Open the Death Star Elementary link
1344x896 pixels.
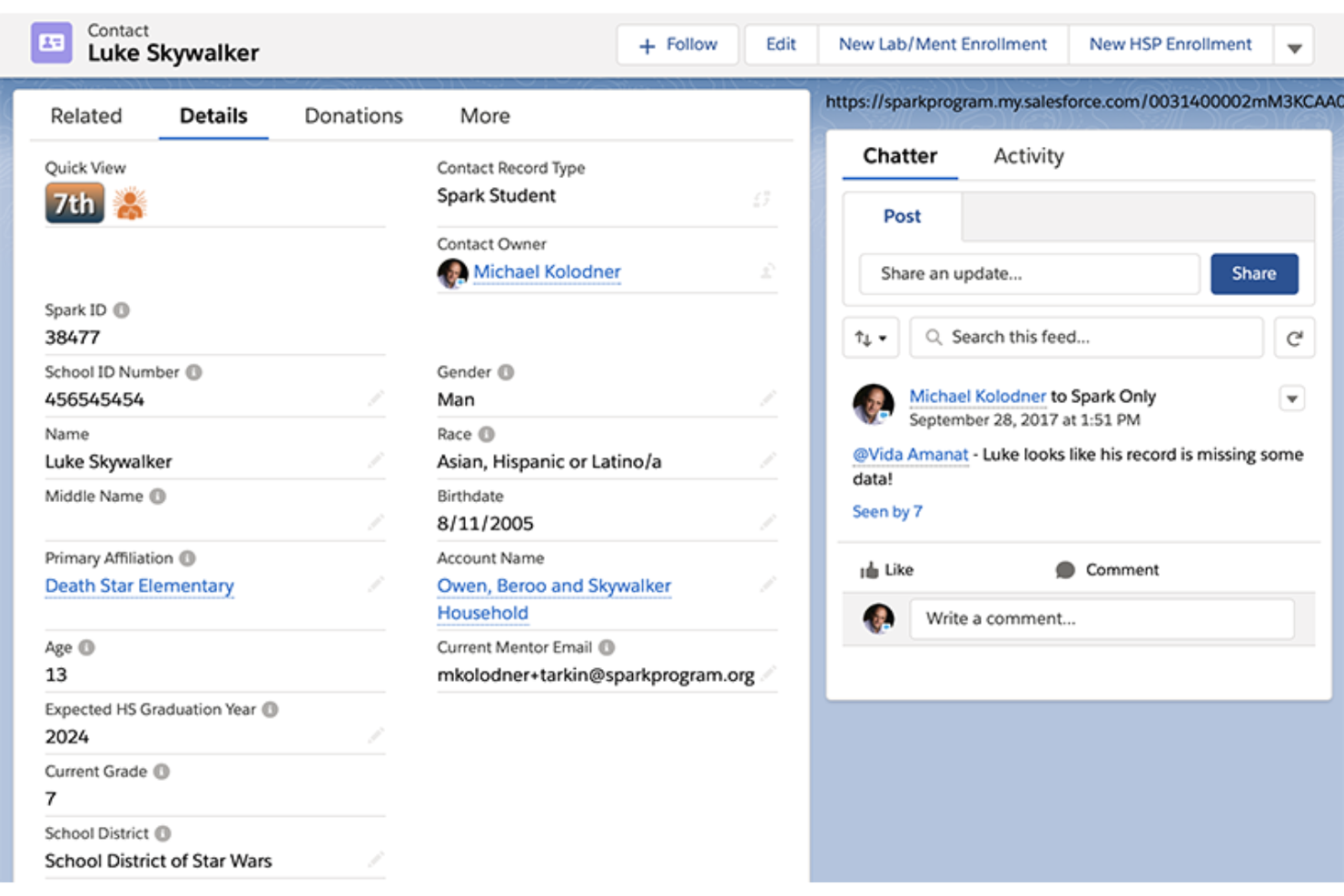138,586
